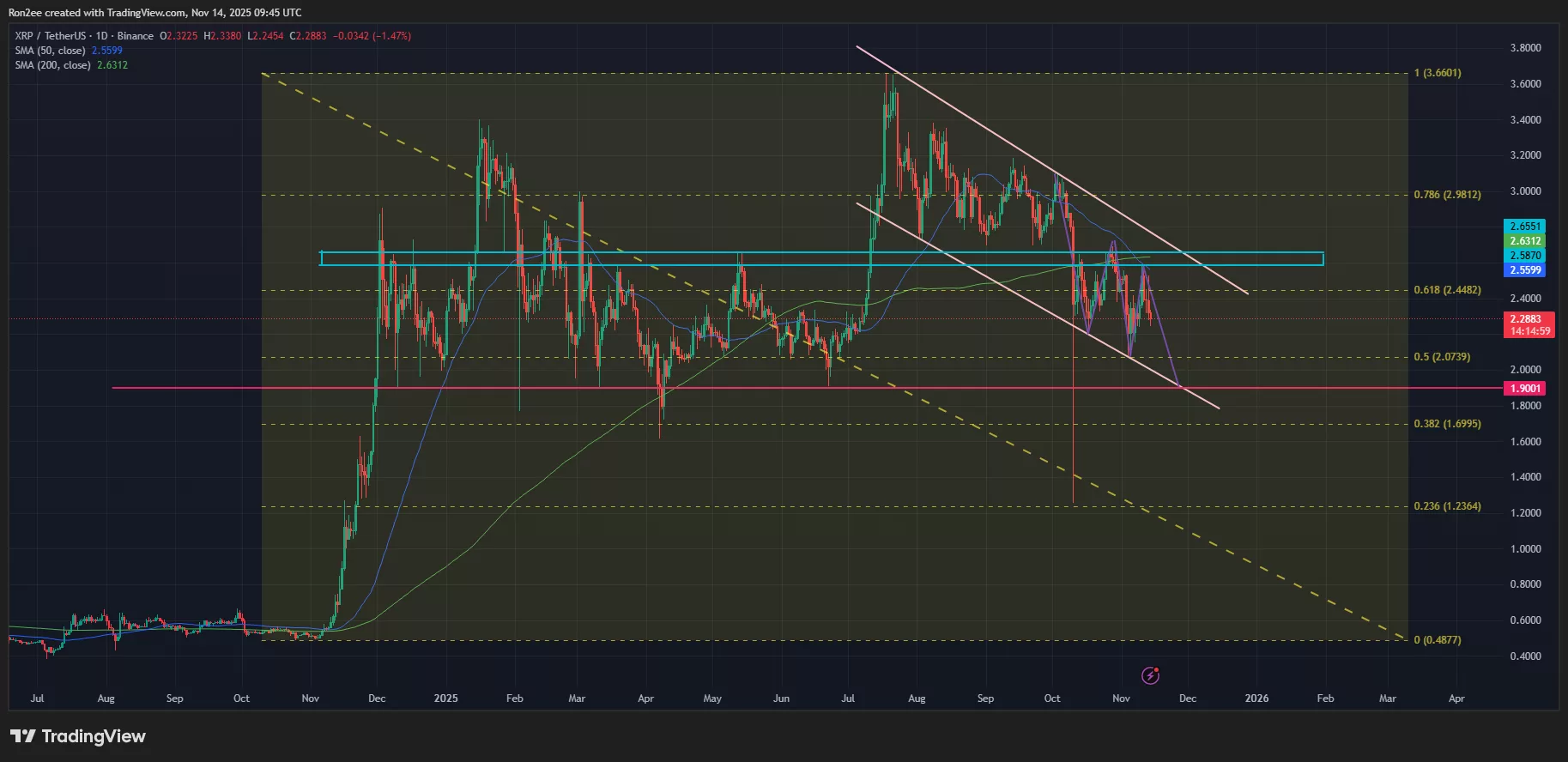
Task: Click the XRP / TetherUS symbol title
Action: tap(52, 36)
